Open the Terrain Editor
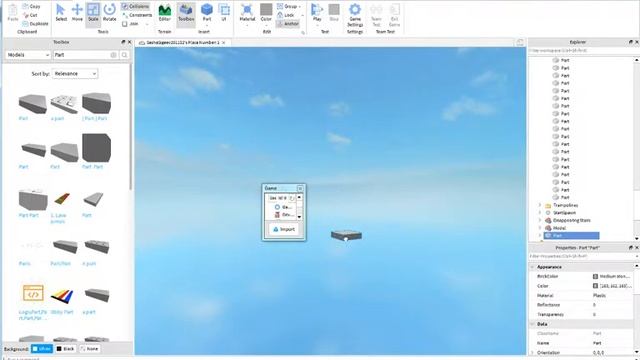 point(164,12)
